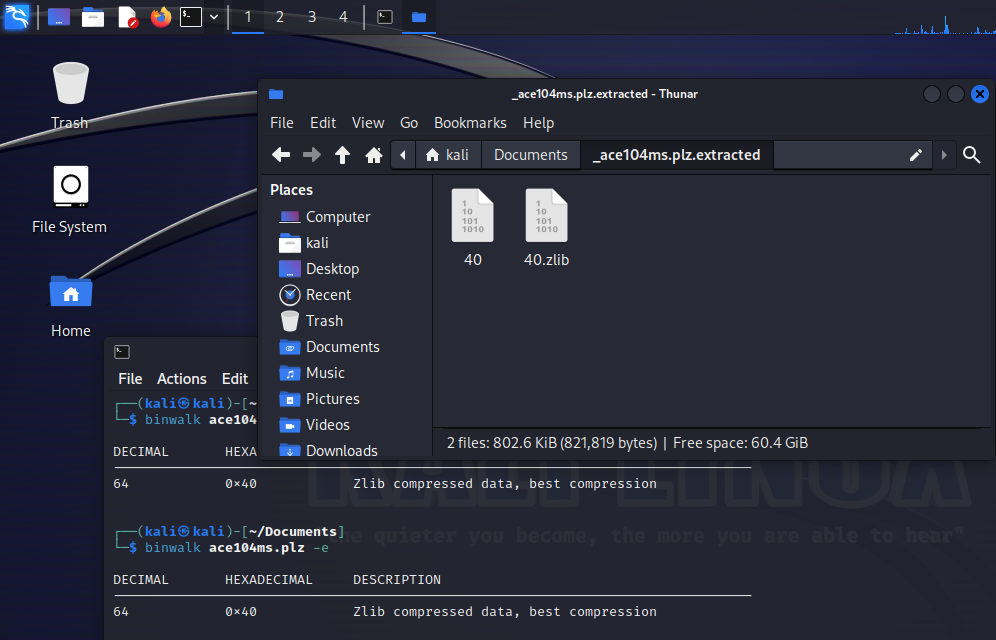Switch to workspace 4
This screenshot has width=996, height=640.
coord(344,17)
